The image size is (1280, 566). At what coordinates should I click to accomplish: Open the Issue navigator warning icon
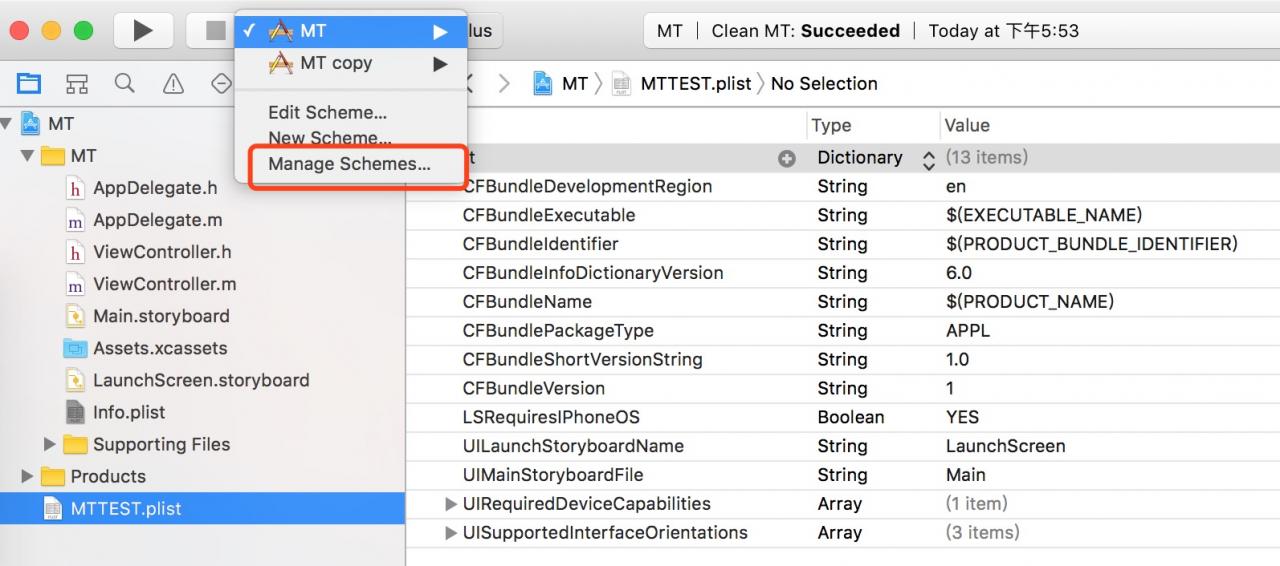point(173,83)
